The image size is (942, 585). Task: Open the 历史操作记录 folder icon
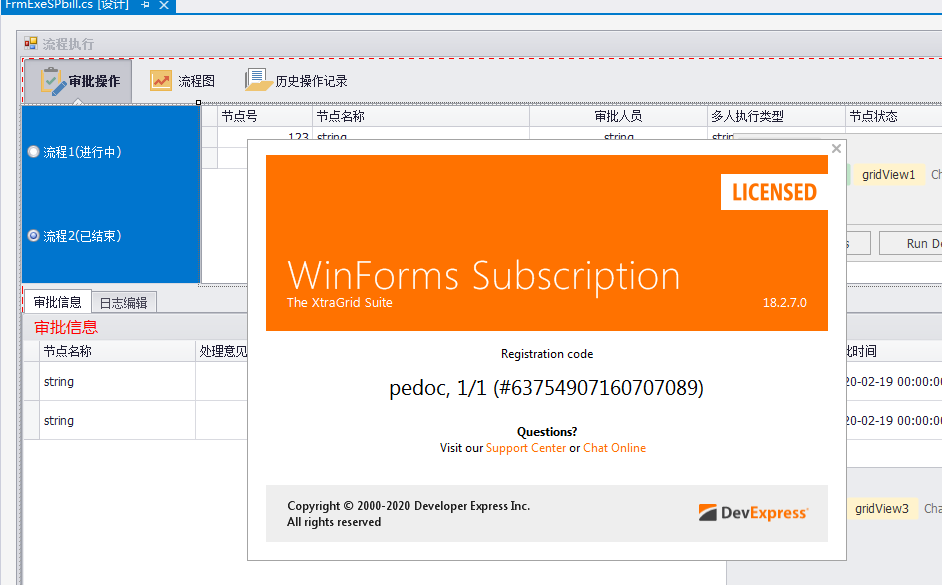(x=258, y=81)
